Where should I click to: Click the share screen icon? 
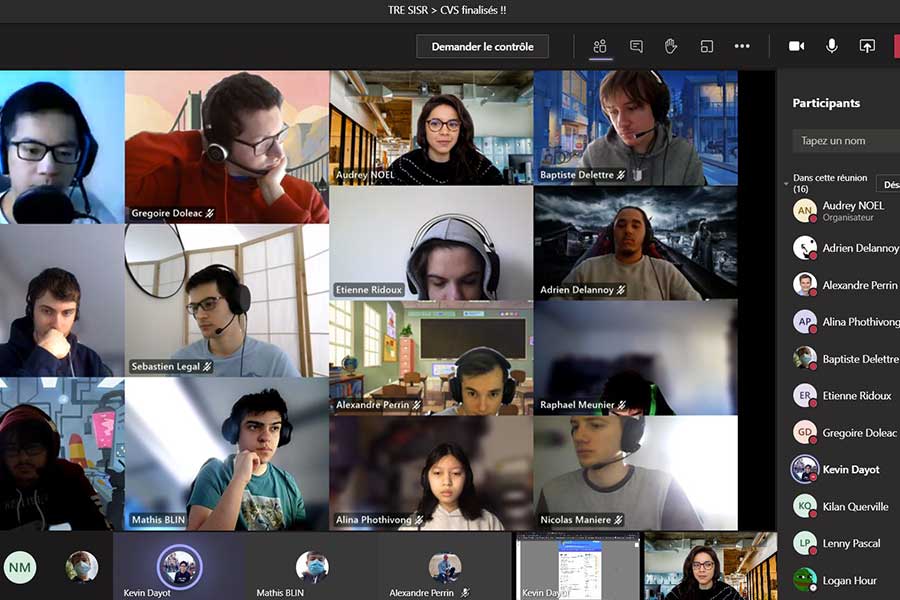coord(867,46)
